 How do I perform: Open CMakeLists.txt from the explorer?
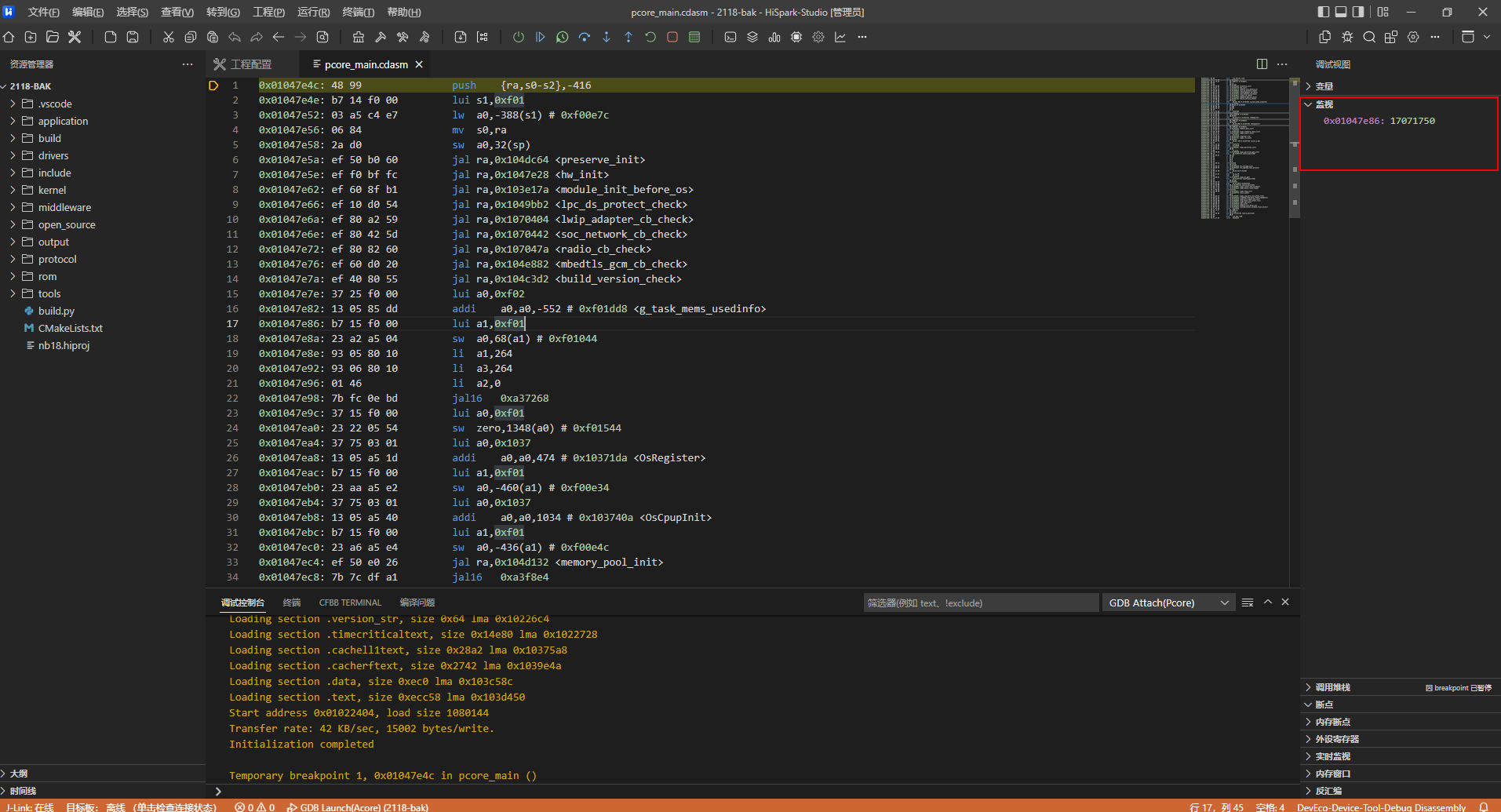coord(70,328)
